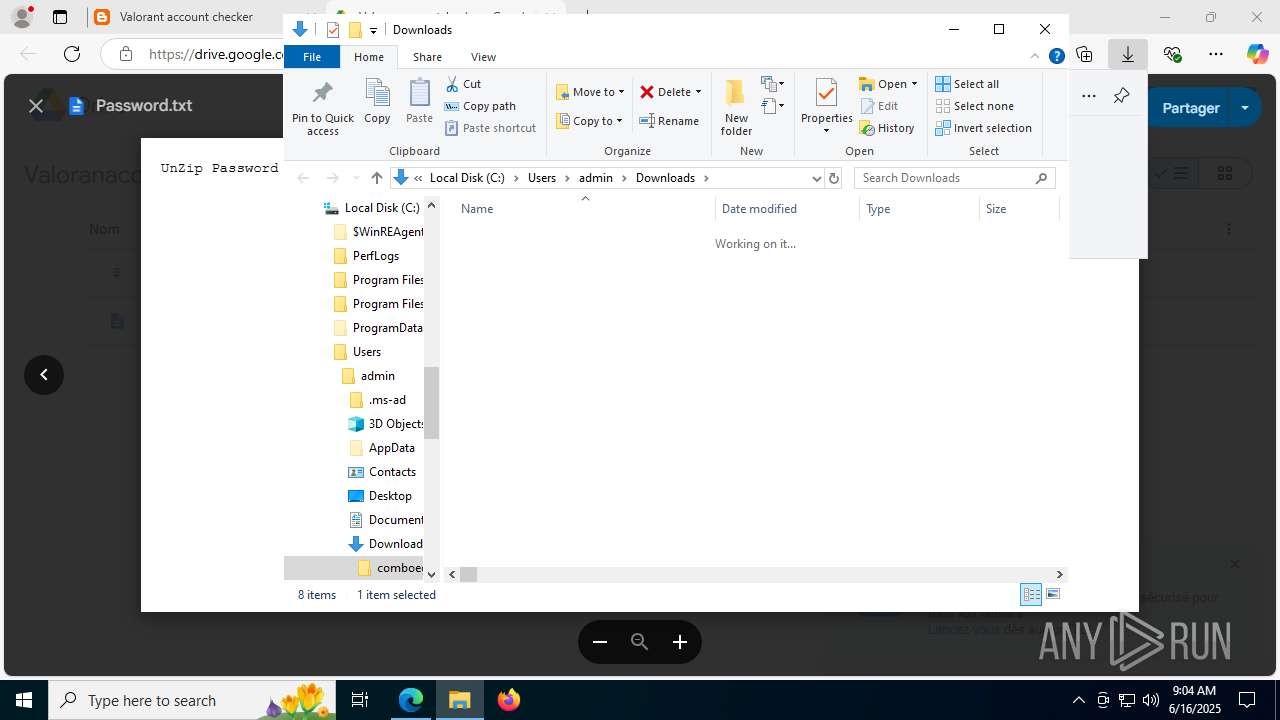Copy path of the selected item
Viewport: 1280px width, 720px height.
pos(480,106)
